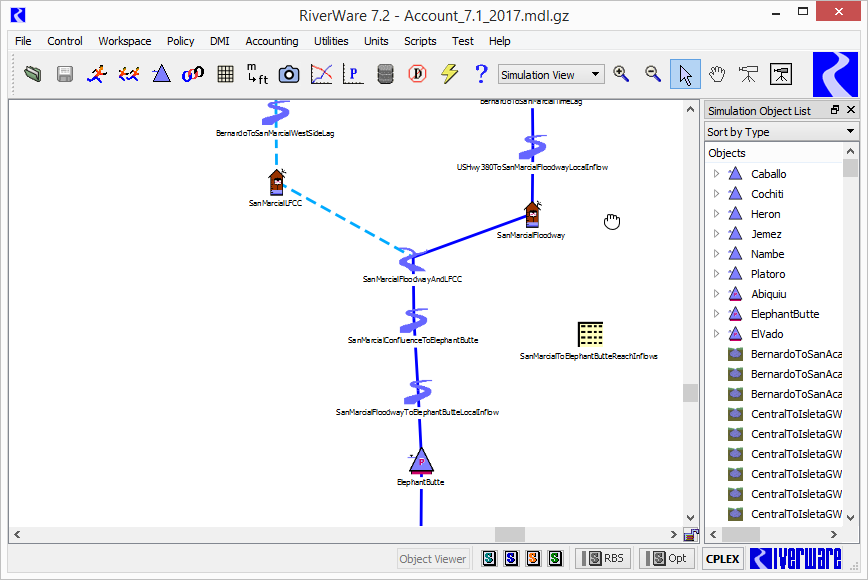Expand the Jemez tree node
This screenshot has width=868, height=580.
pyautogui.click(x=716, y=234)
